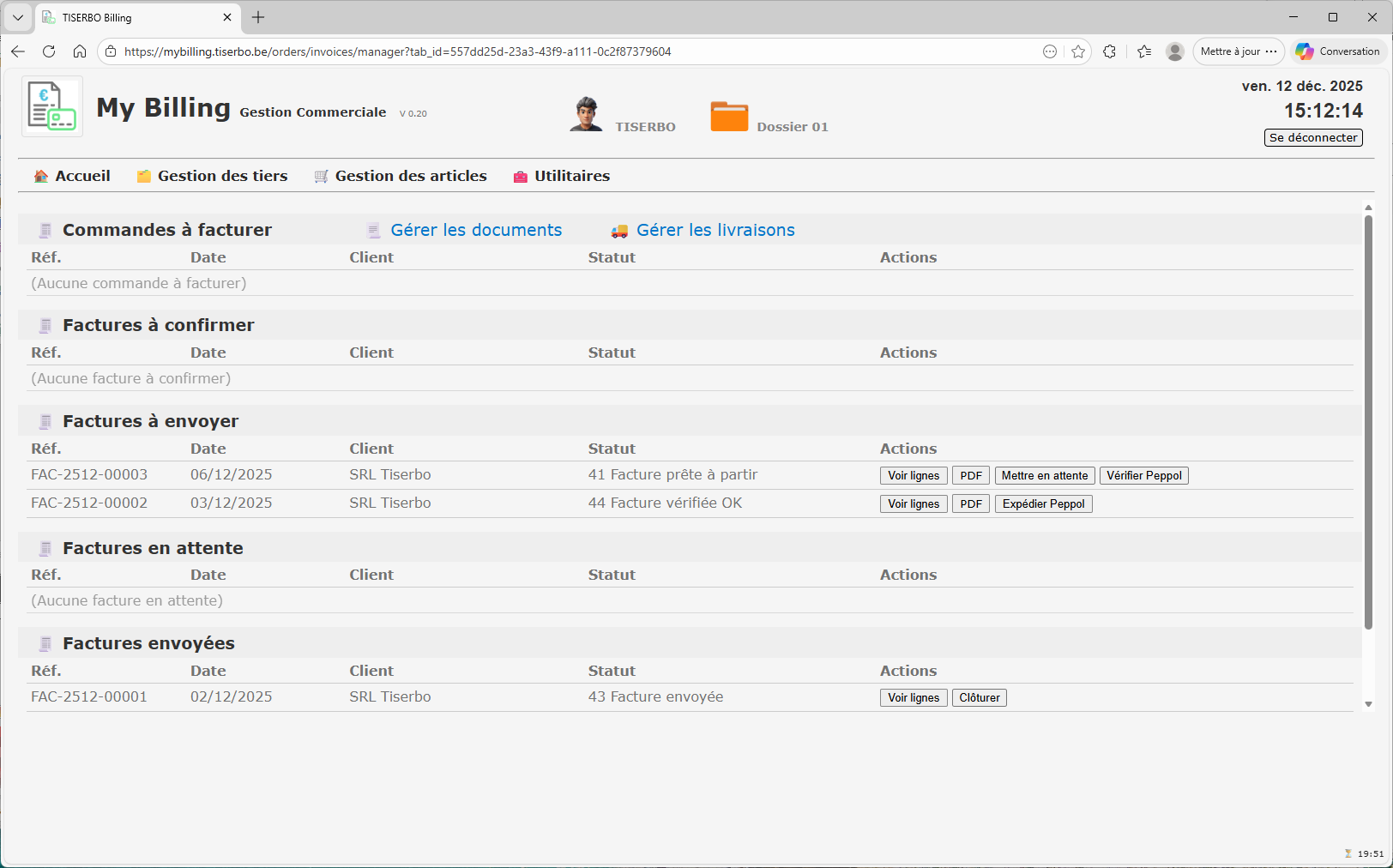Expédier Peppol for invoice FAC-2512-00002
The image size is (1393, 868).
click(1043, 503)
